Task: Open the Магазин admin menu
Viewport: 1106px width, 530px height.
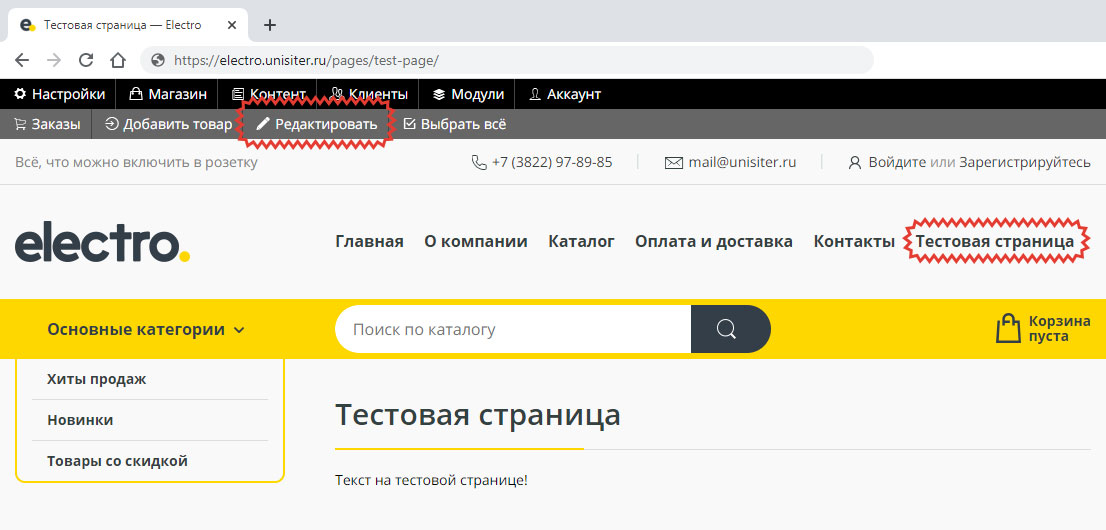Action: tap(168, 94)
